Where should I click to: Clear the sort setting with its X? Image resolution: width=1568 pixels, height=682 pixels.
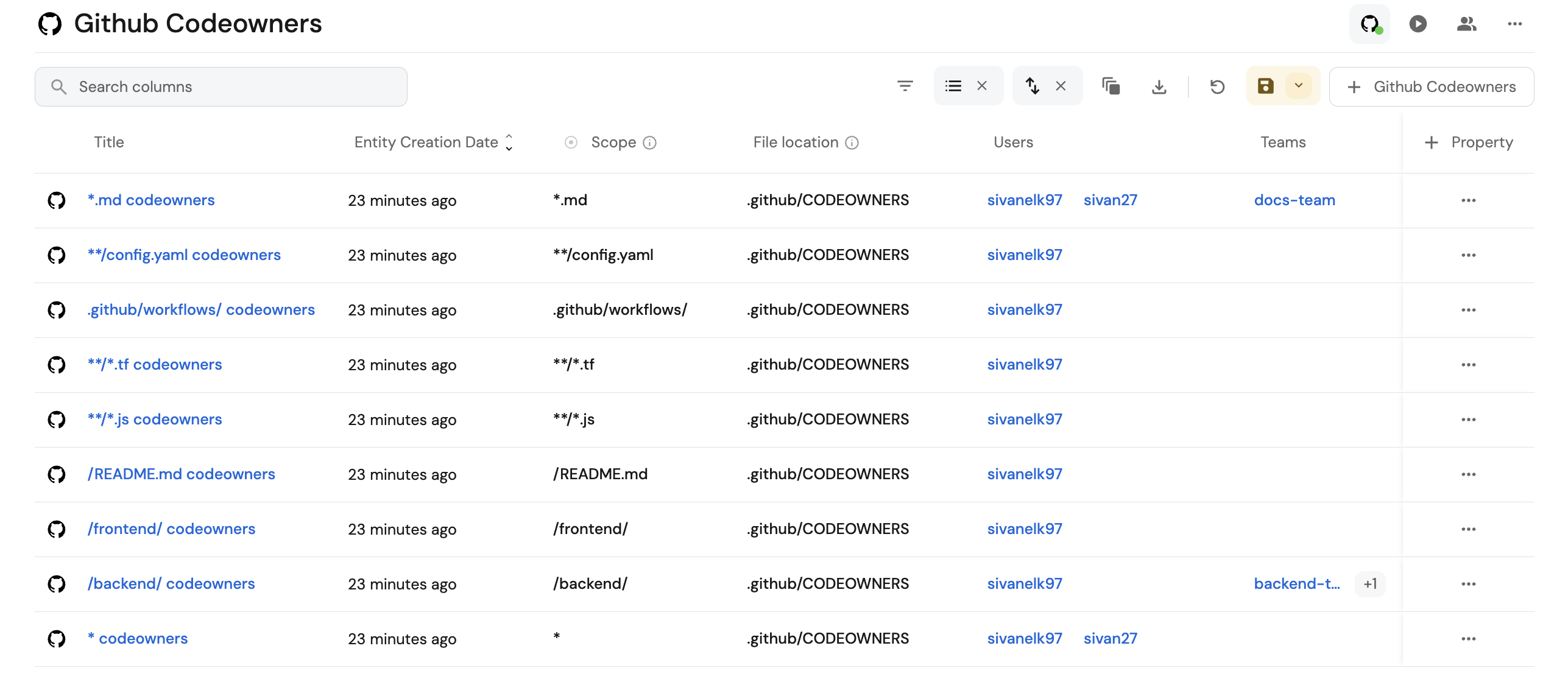[x=1061, y=86]
